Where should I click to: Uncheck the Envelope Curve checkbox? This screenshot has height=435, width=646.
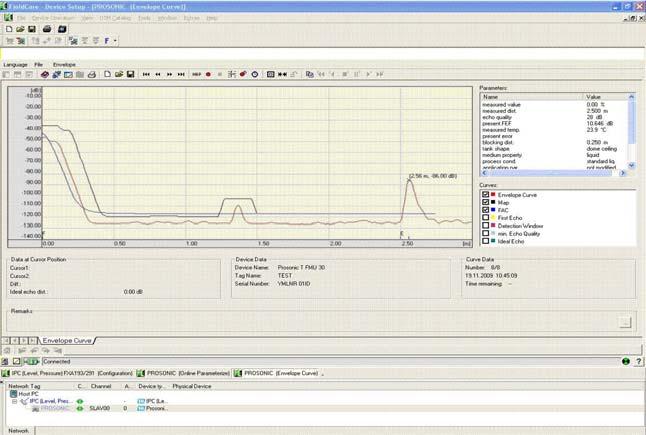pos(485,194)
